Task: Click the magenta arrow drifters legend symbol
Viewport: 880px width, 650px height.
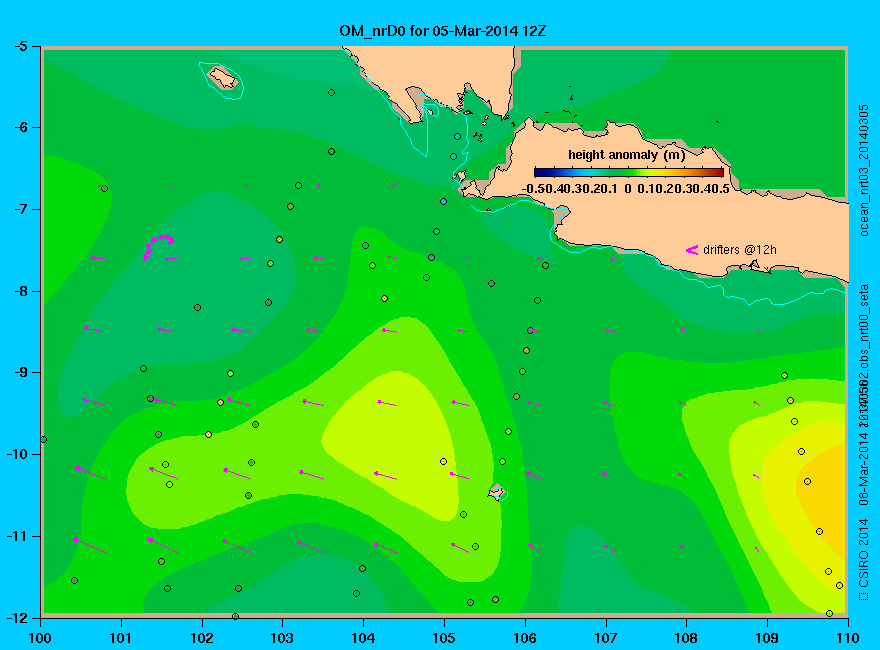Action: click(x=691, y=250)
